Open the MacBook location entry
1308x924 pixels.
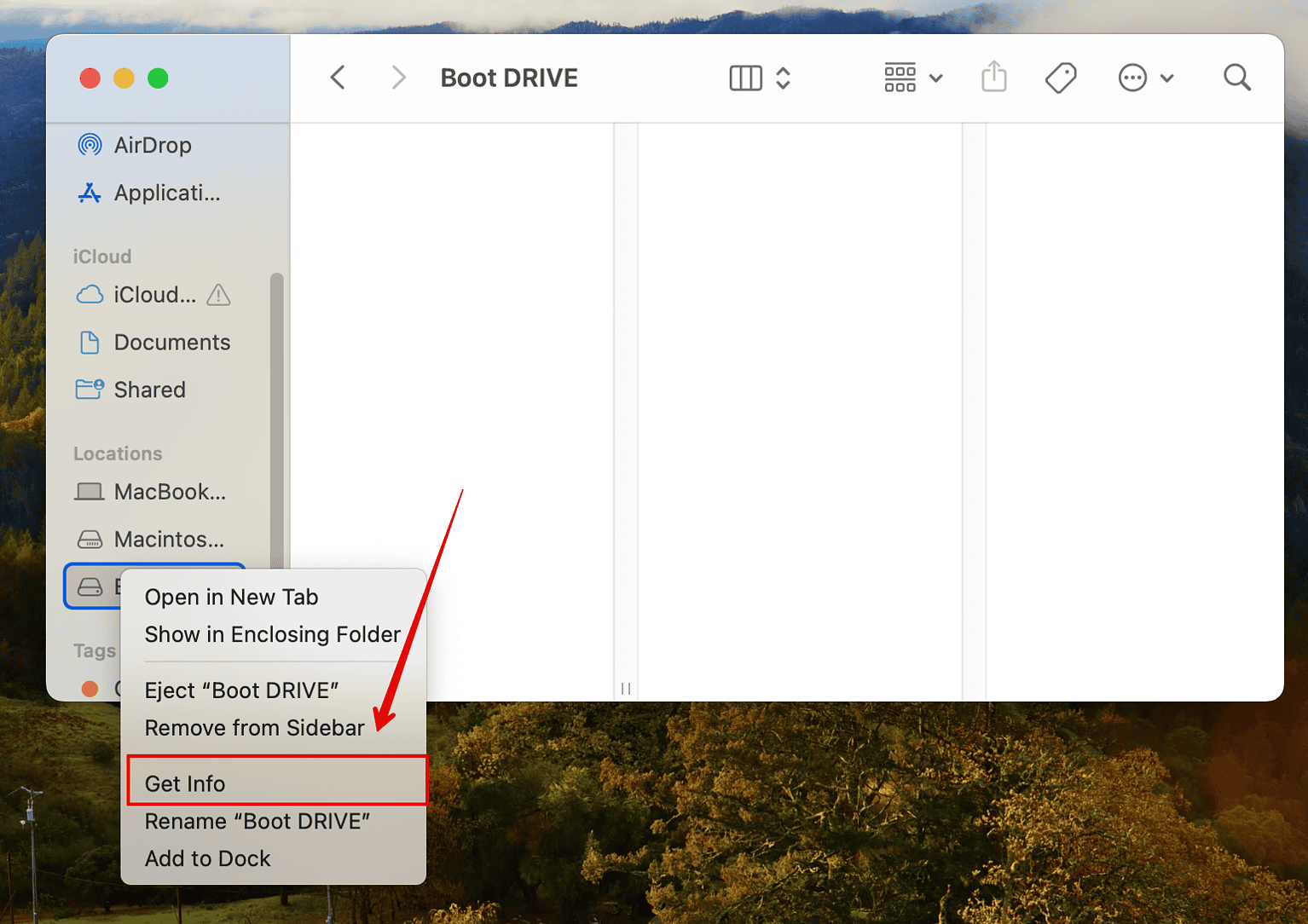click(x=169, y=492)
